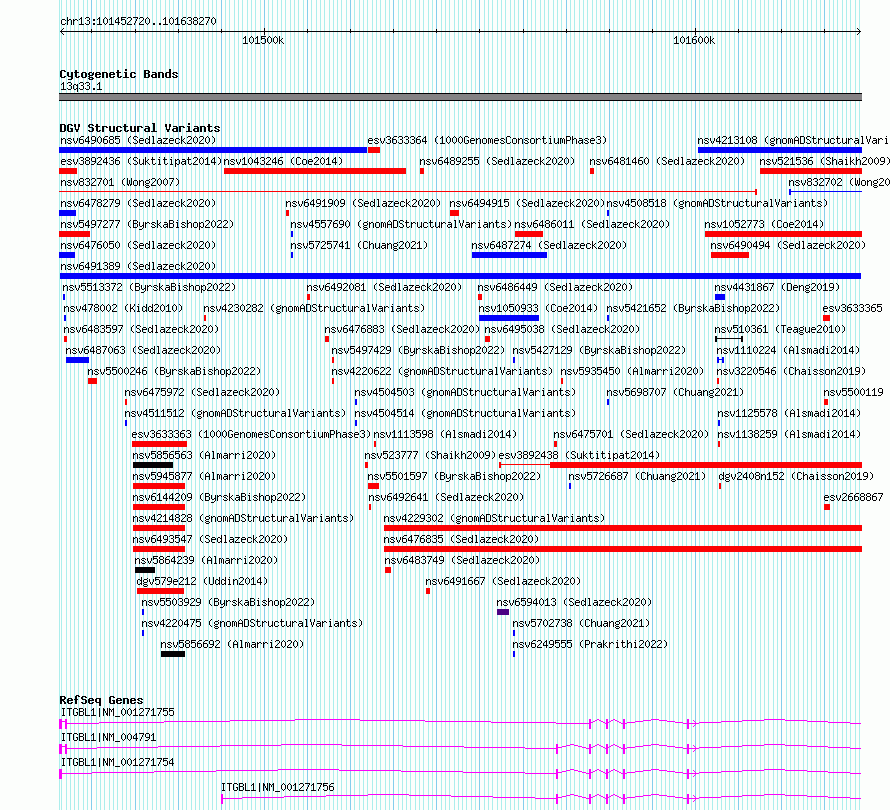Screen dimensions: 890x810
Task: Click the nsv5726687 (Chuang2021) label
Action: 637,476
